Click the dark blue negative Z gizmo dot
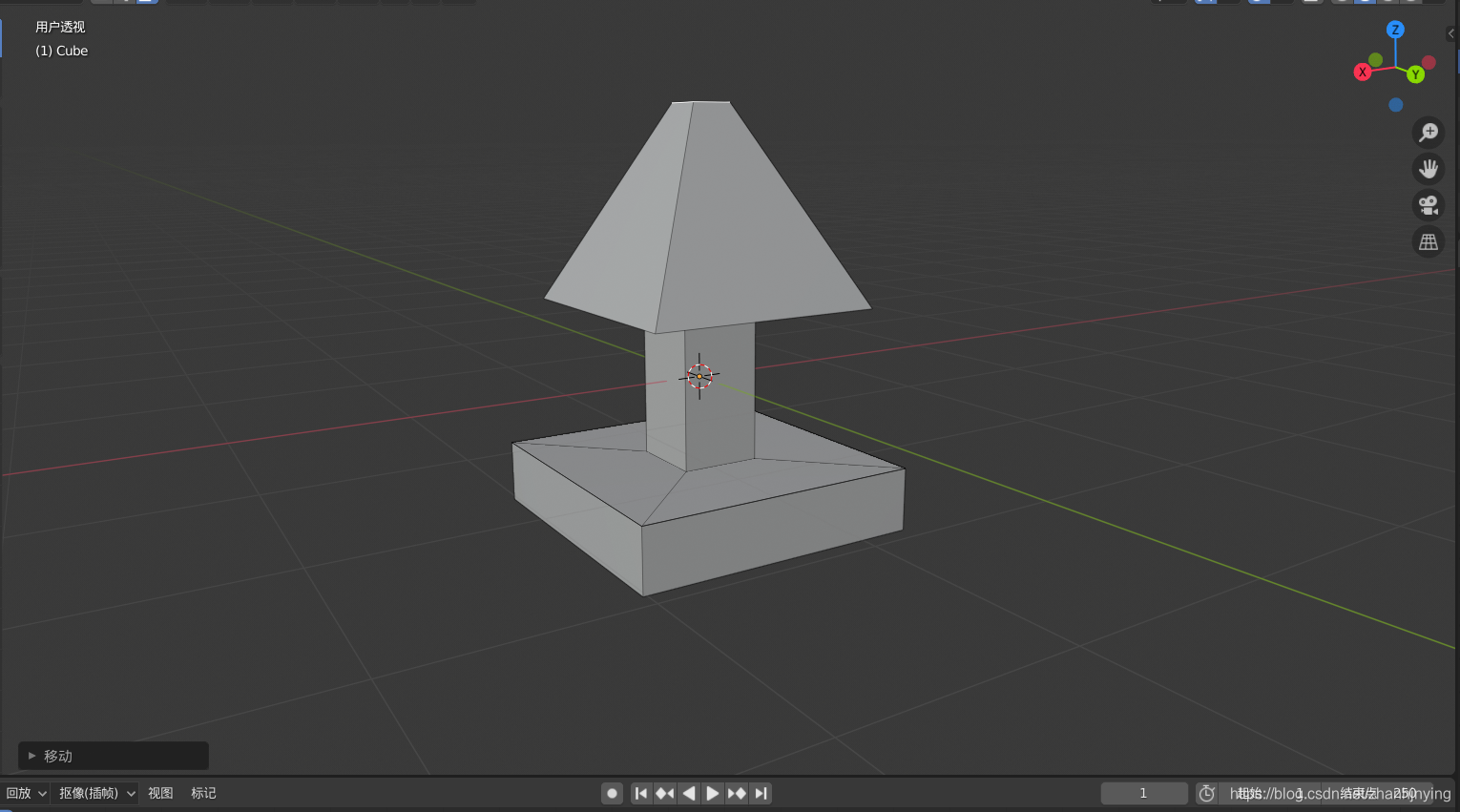1460x812 pixels. click(1396, 105)
